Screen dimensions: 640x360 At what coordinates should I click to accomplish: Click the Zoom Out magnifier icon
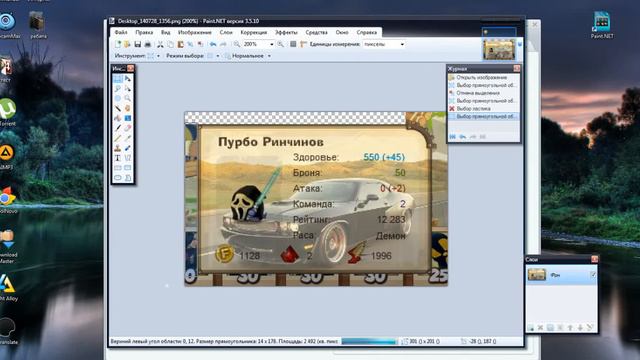[x=237, y=44]
